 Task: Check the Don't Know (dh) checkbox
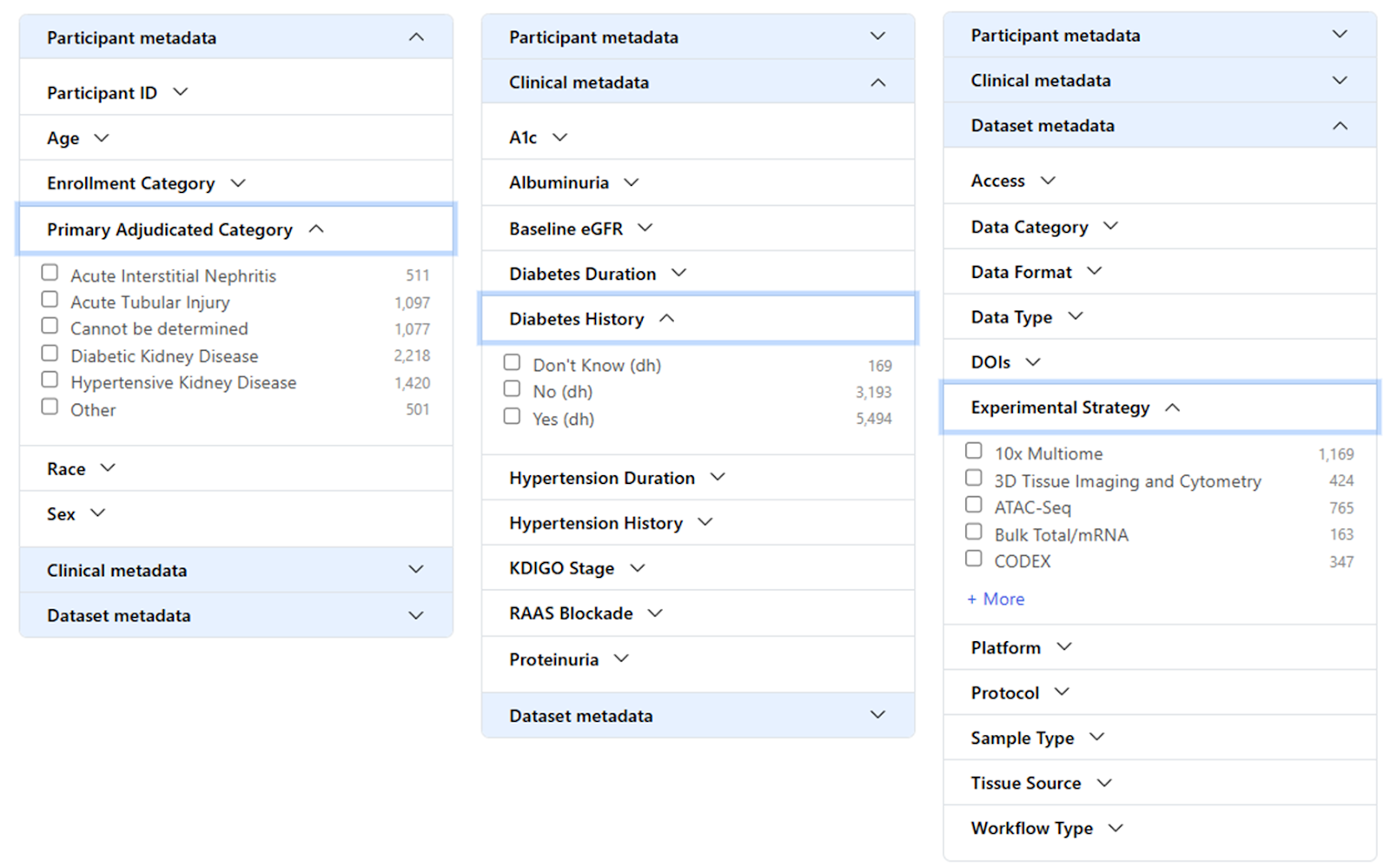(513, 362)
